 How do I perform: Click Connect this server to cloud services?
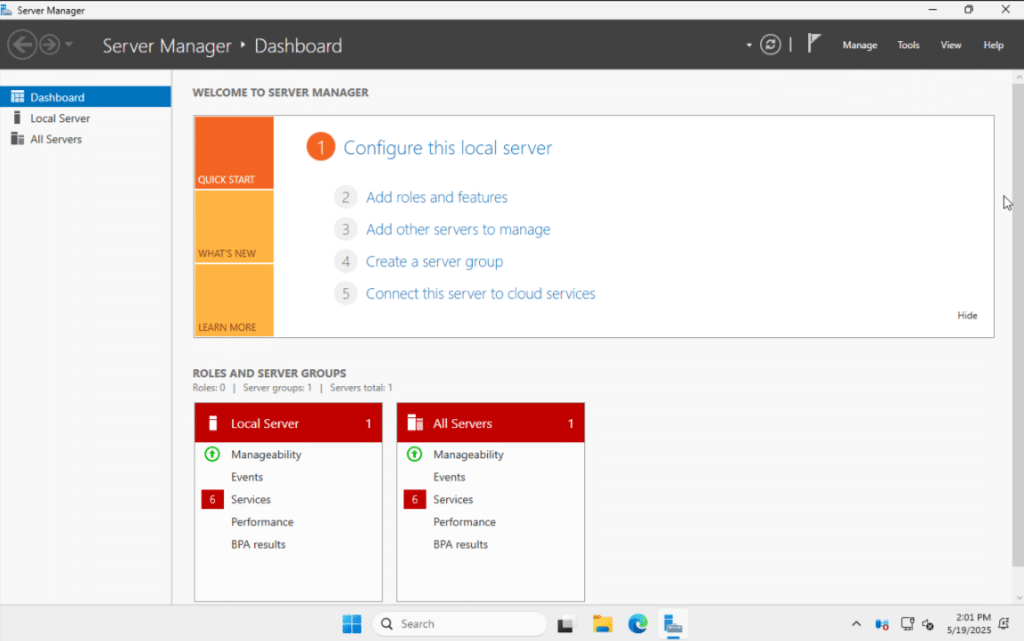[481, 293]
